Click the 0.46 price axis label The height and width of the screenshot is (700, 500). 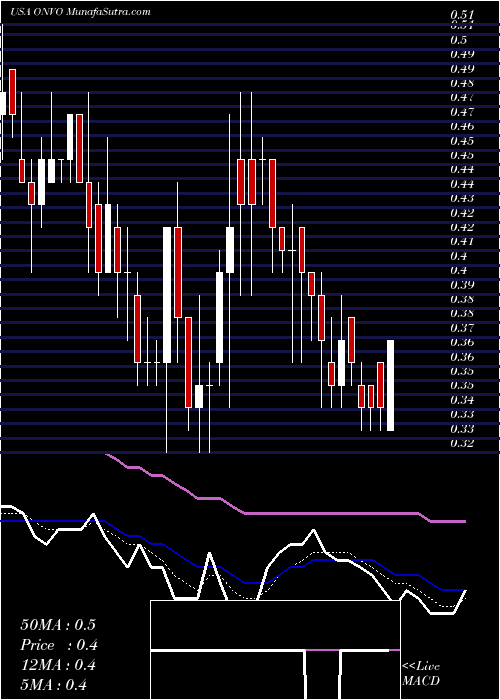(x=461, y=126)
